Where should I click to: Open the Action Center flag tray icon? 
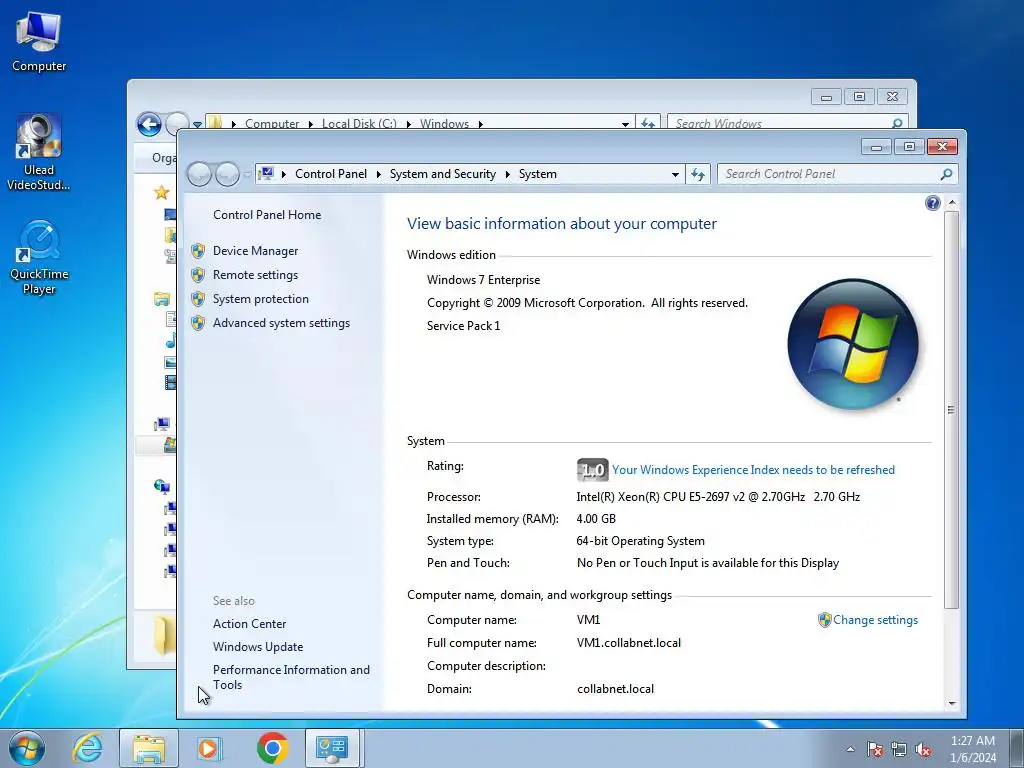click(875, 749)
